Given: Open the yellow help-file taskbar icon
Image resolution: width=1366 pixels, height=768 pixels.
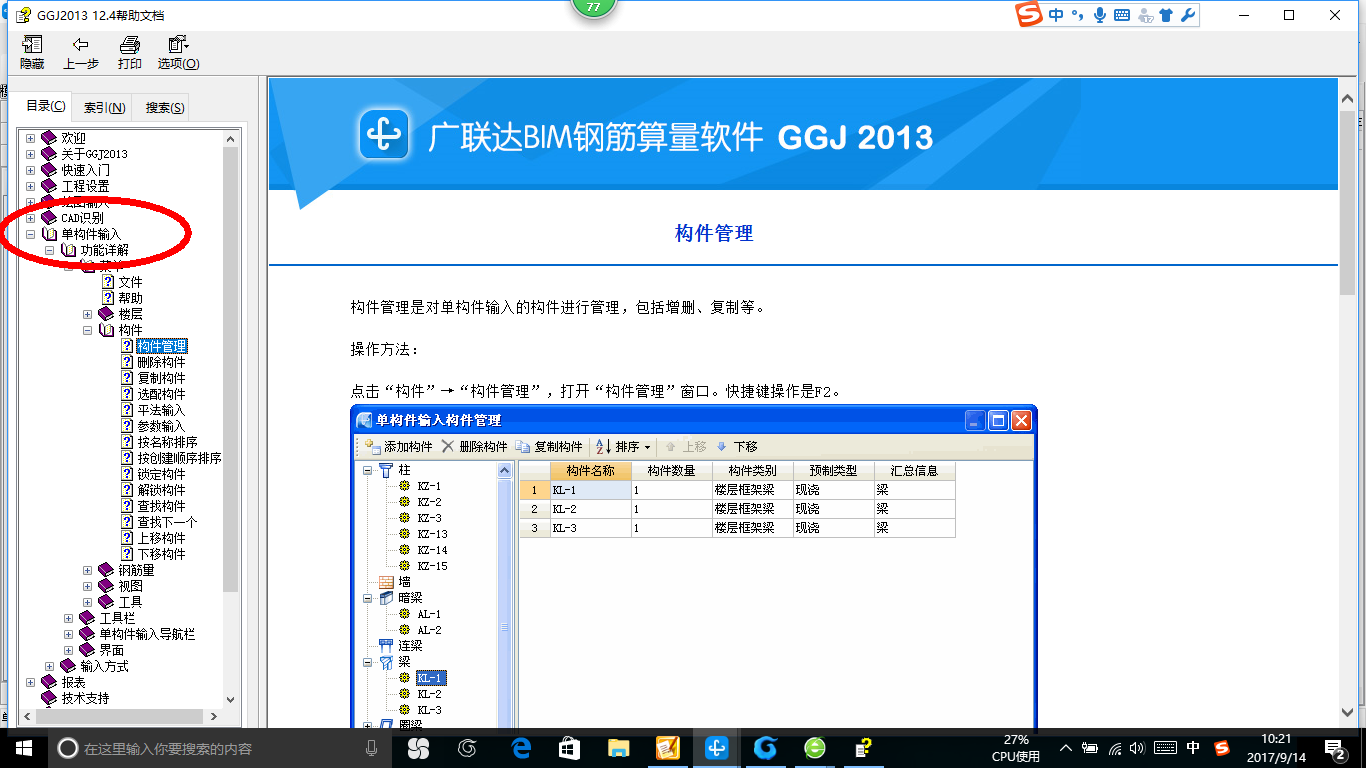Looking at the screenshot, I should point(863,748).
